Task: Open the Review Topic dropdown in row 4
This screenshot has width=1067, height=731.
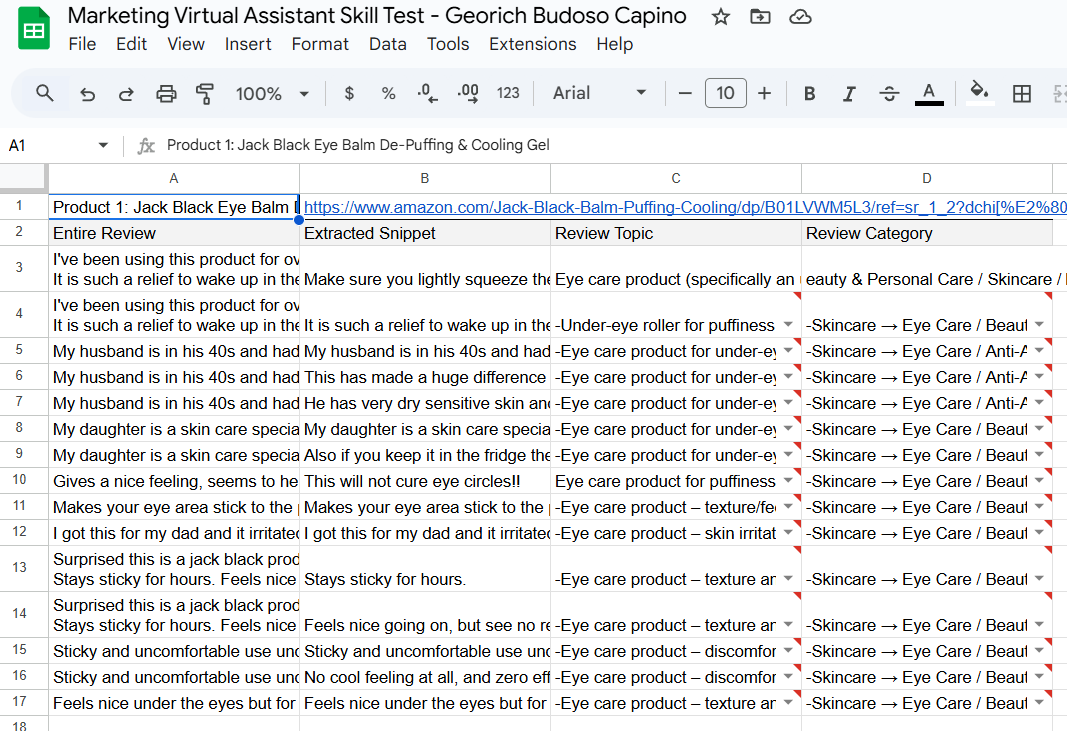Action: (x=788, y=325)
